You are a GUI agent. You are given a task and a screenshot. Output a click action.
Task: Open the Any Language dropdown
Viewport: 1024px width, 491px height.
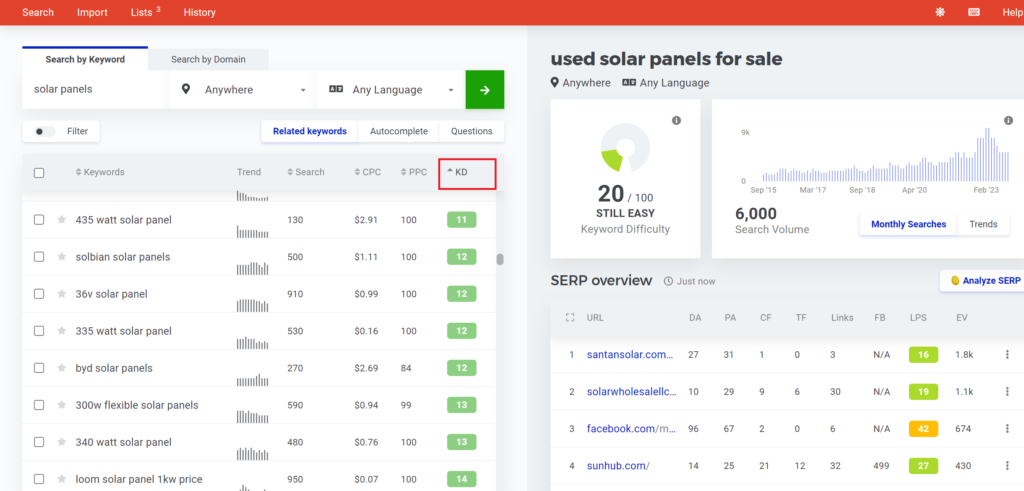391,89
